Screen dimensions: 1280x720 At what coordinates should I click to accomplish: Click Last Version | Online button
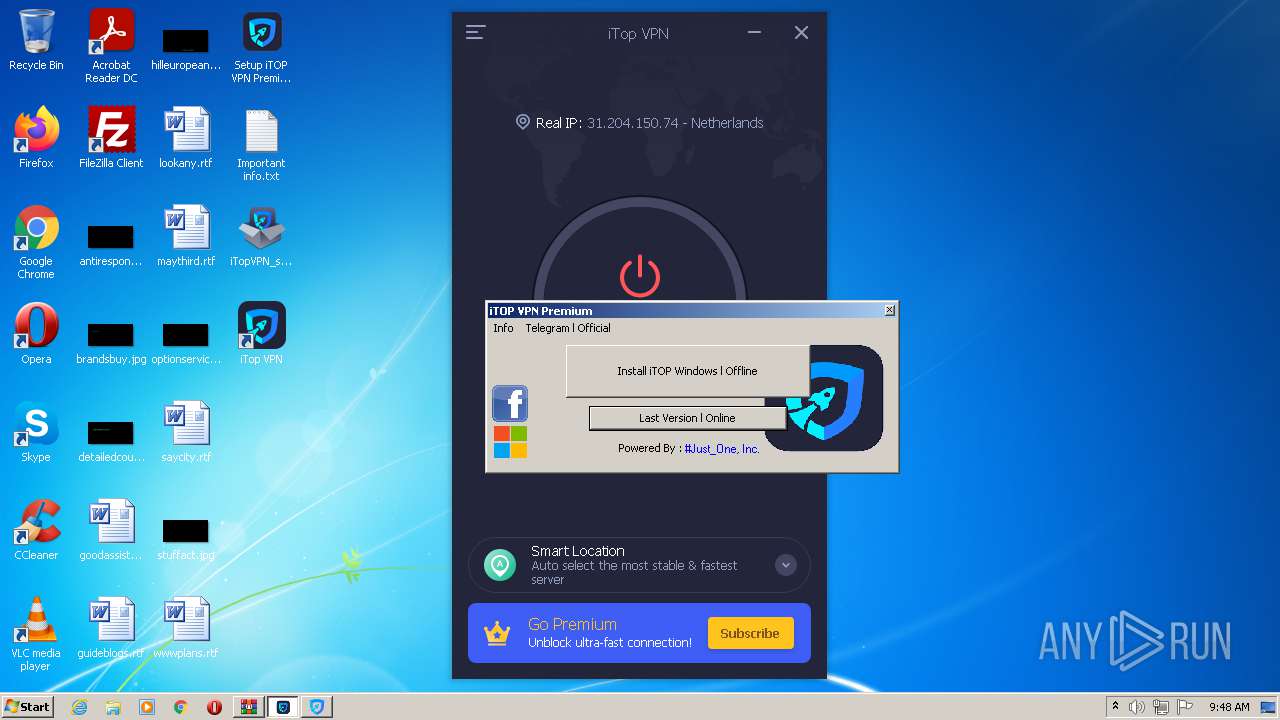pos(687,418)
